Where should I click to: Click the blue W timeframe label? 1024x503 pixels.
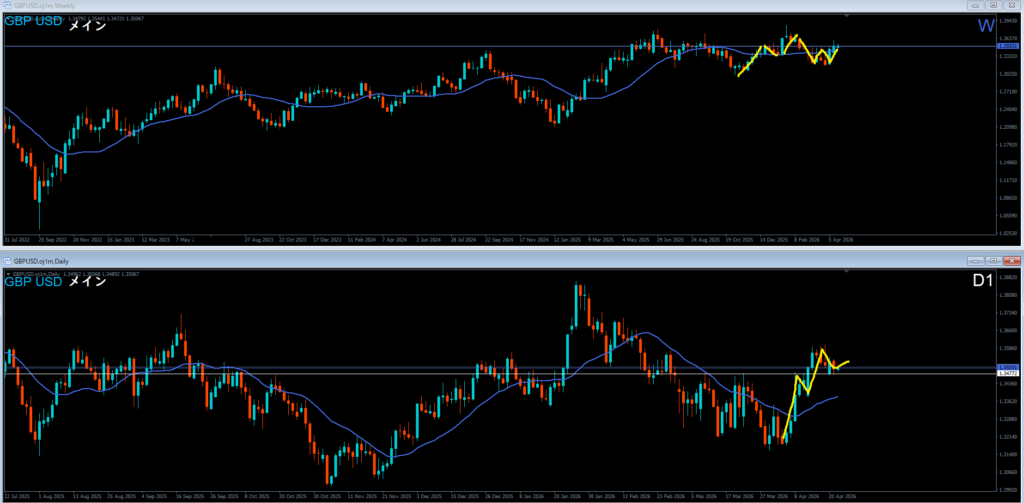[985, 25]
